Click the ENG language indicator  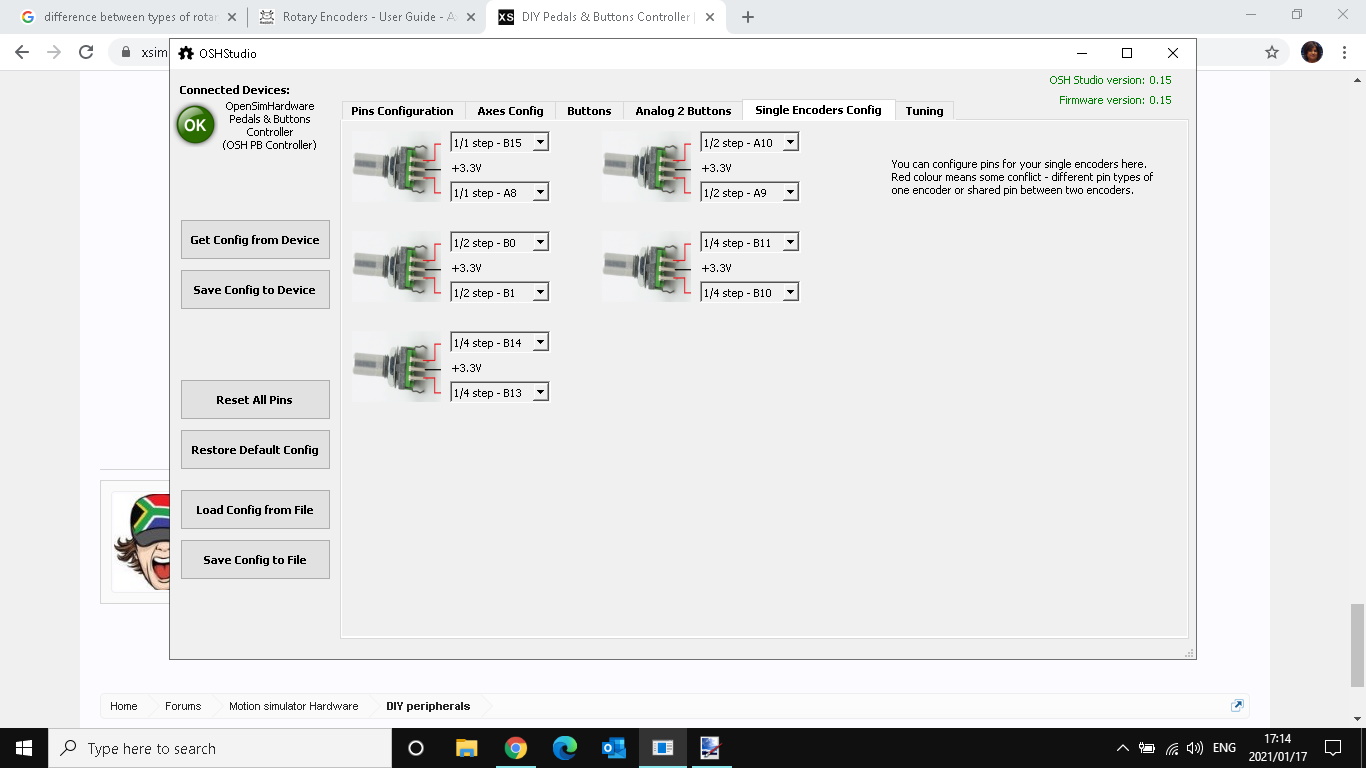point(1224,748)
